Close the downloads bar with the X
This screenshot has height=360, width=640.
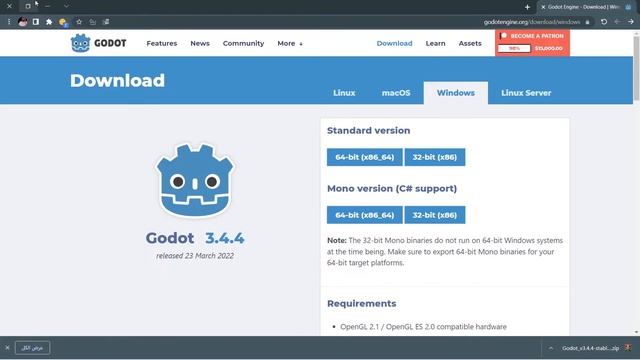click(7, 348)
